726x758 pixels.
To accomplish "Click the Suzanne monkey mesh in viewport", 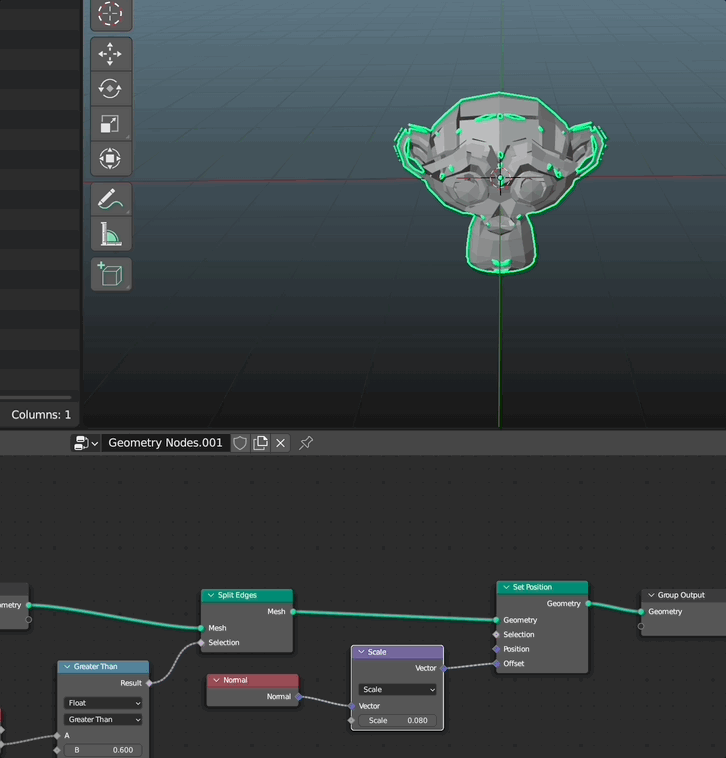I will point(501,184).
